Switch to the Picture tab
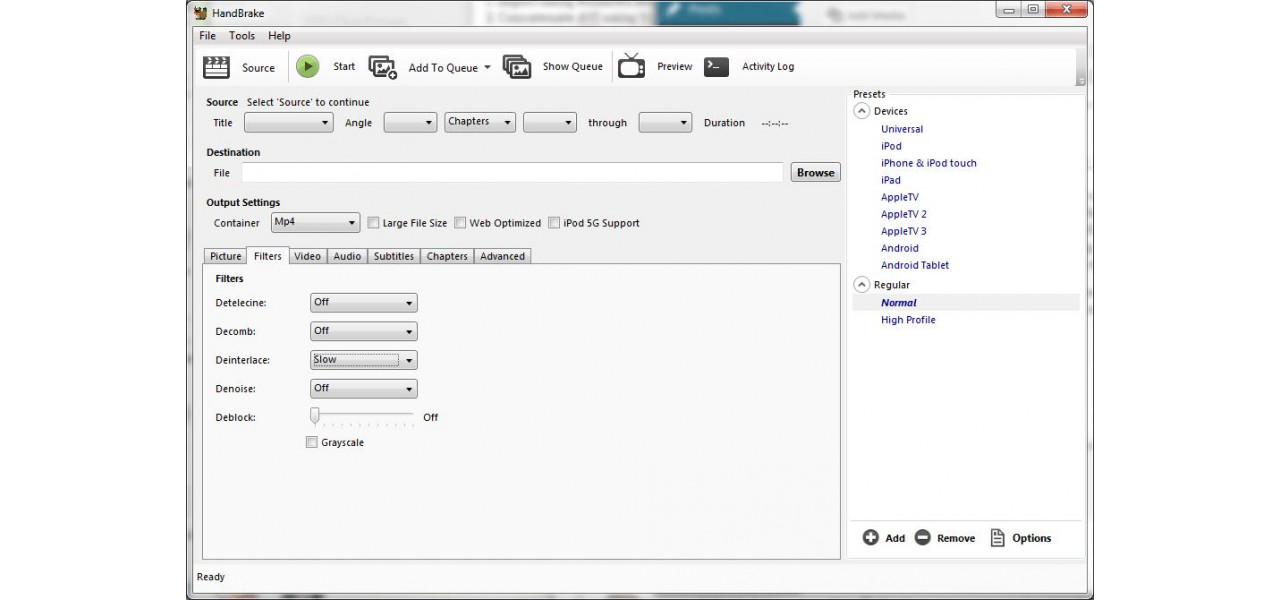This screenshot has height=600, width=1280. coord(226,256)
